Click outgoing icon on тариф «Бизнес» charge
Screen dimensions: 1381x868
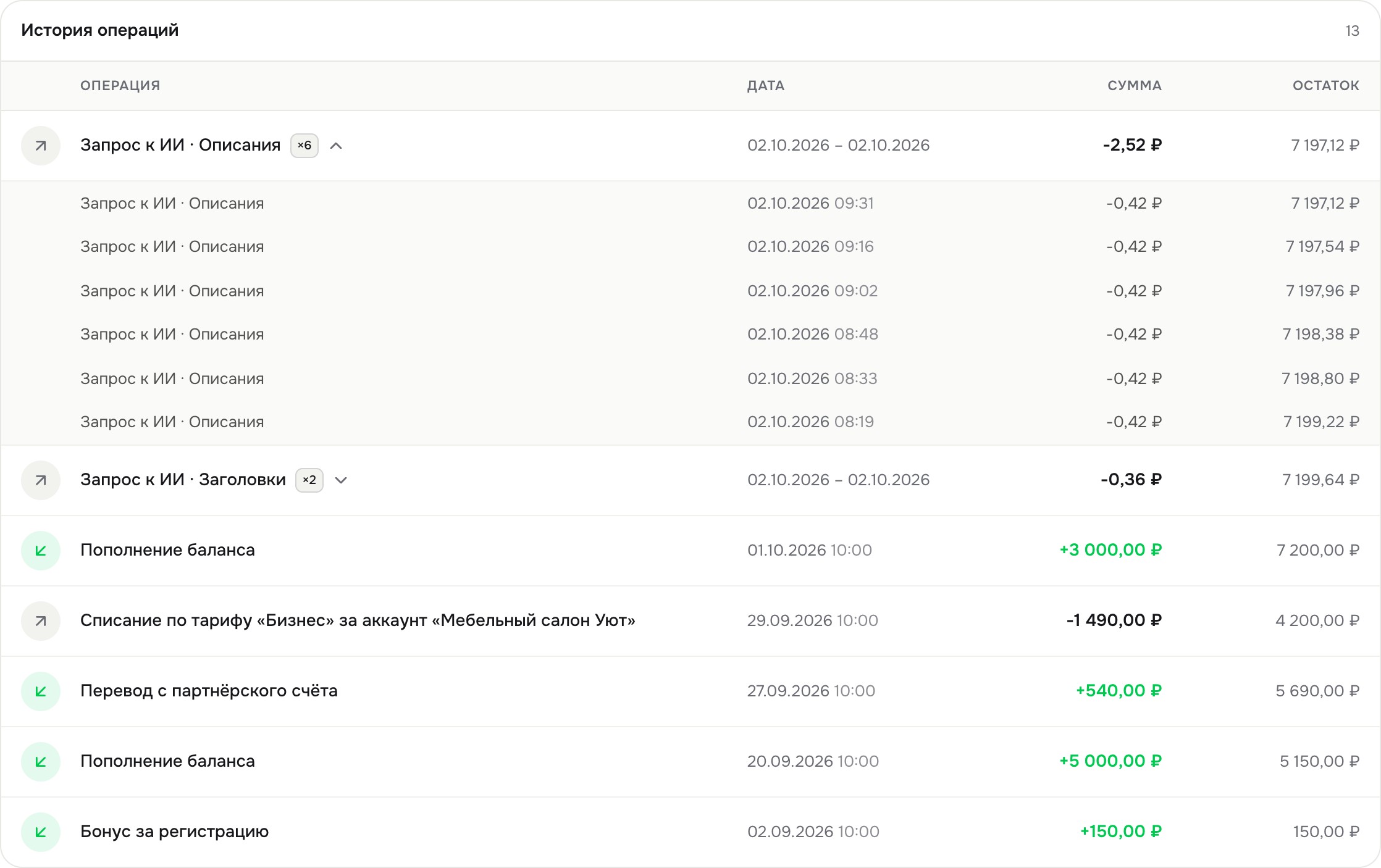coord(41,621)
